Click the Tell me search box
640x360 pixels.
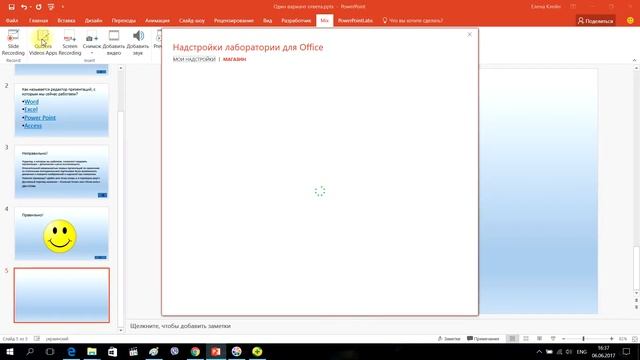coord(413,20)
